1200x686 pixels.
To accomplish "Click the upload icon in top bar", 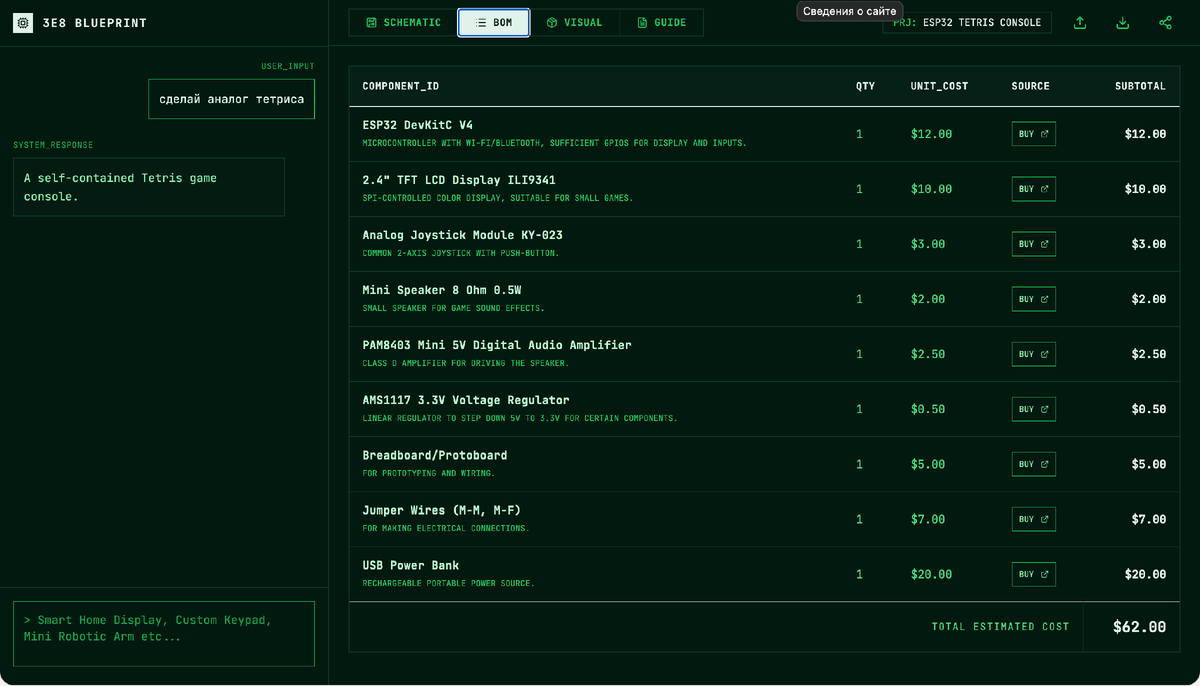I will coord(1080,23).
